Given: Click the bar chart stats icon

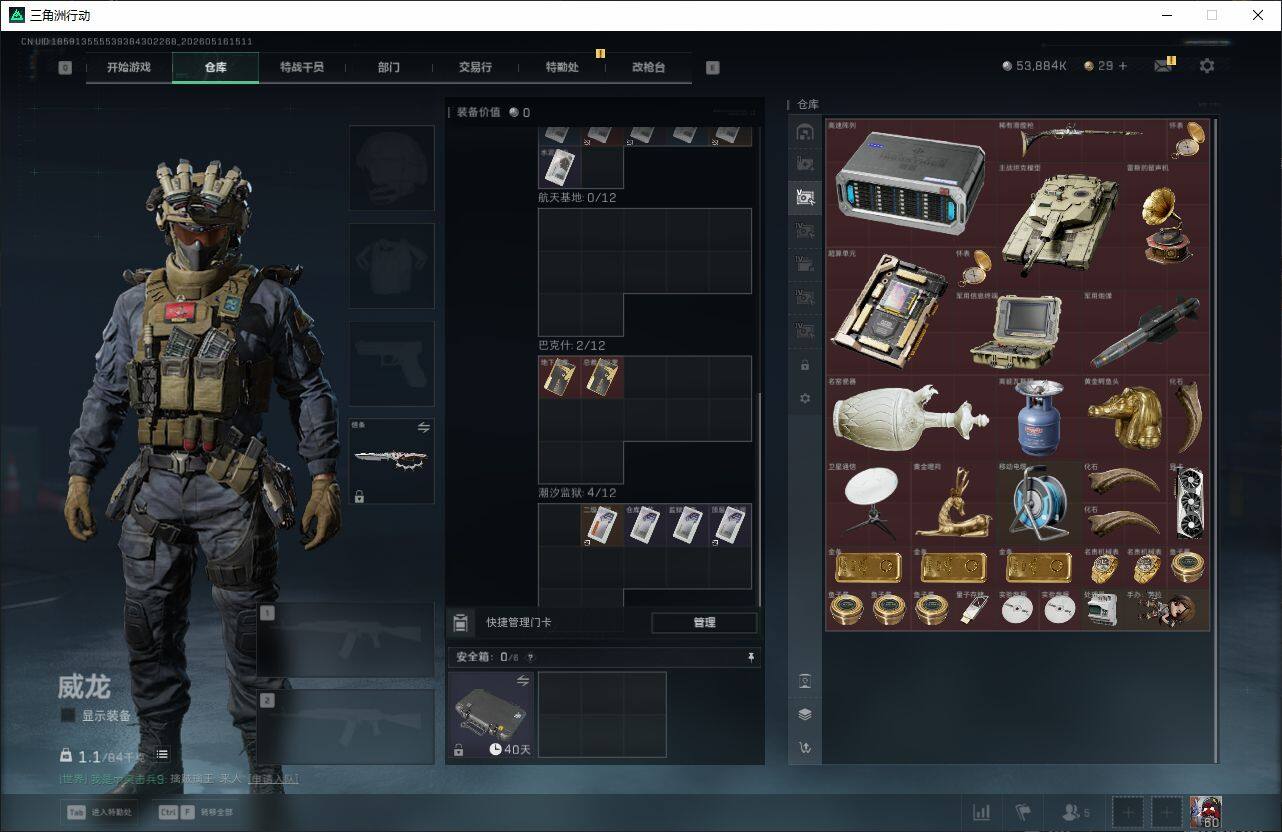Looking at the screenshot, I should pos(982,813).
